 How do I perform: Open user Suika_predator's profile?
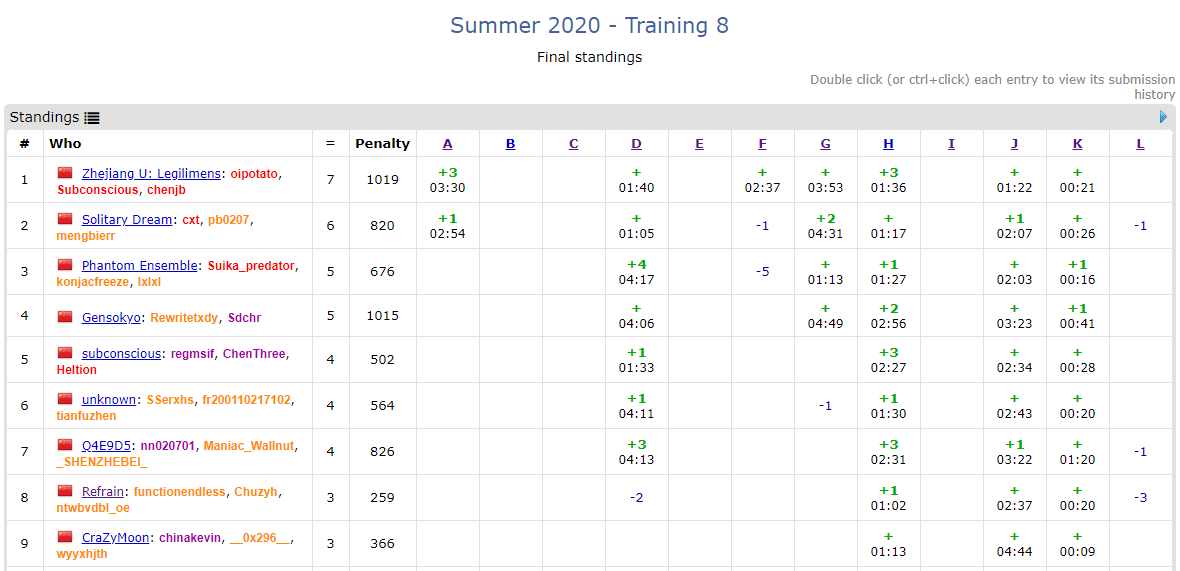pos(251,266)
